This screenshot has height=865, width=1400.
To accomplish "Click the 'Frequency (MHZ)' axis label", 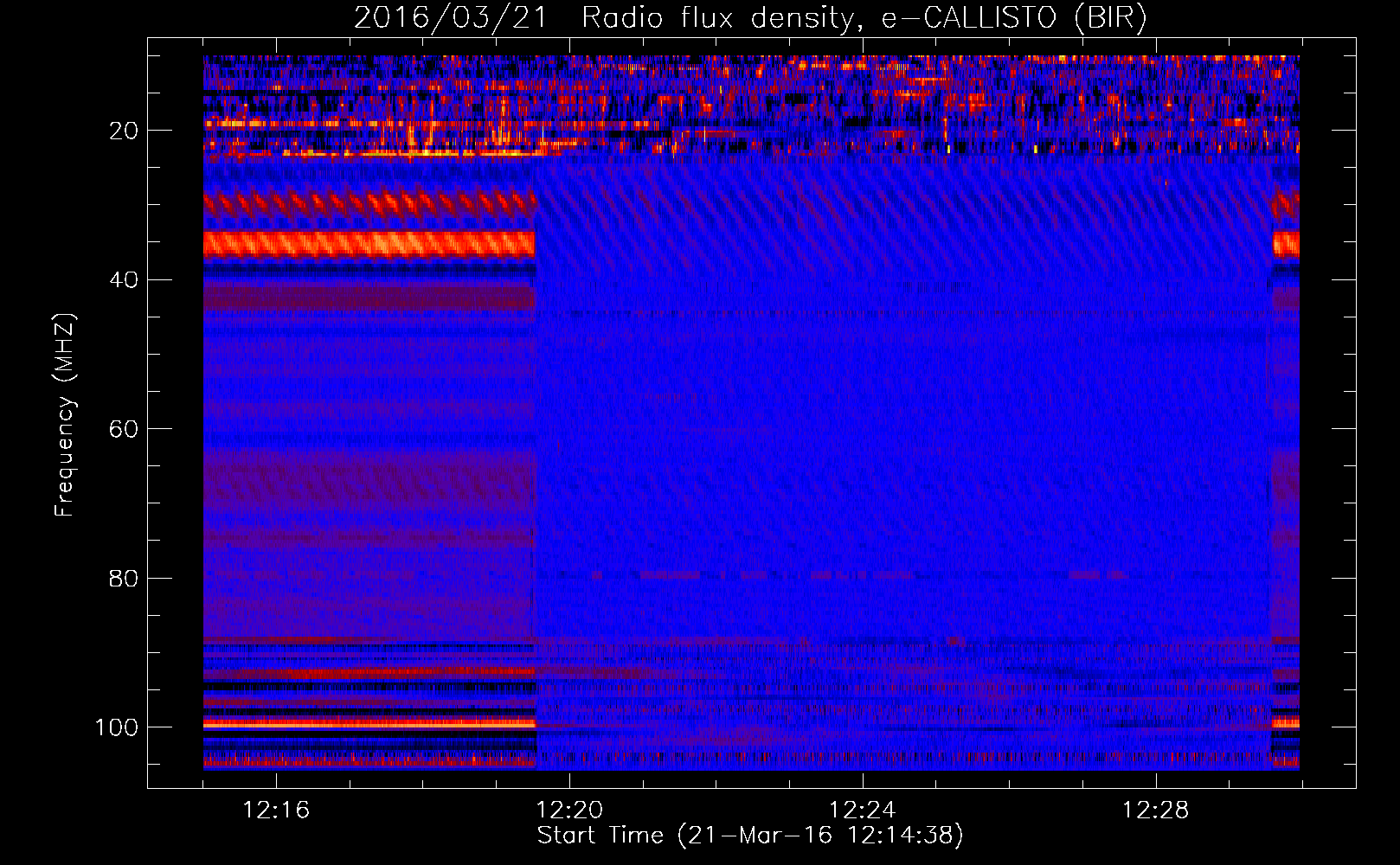I will 65,414.
